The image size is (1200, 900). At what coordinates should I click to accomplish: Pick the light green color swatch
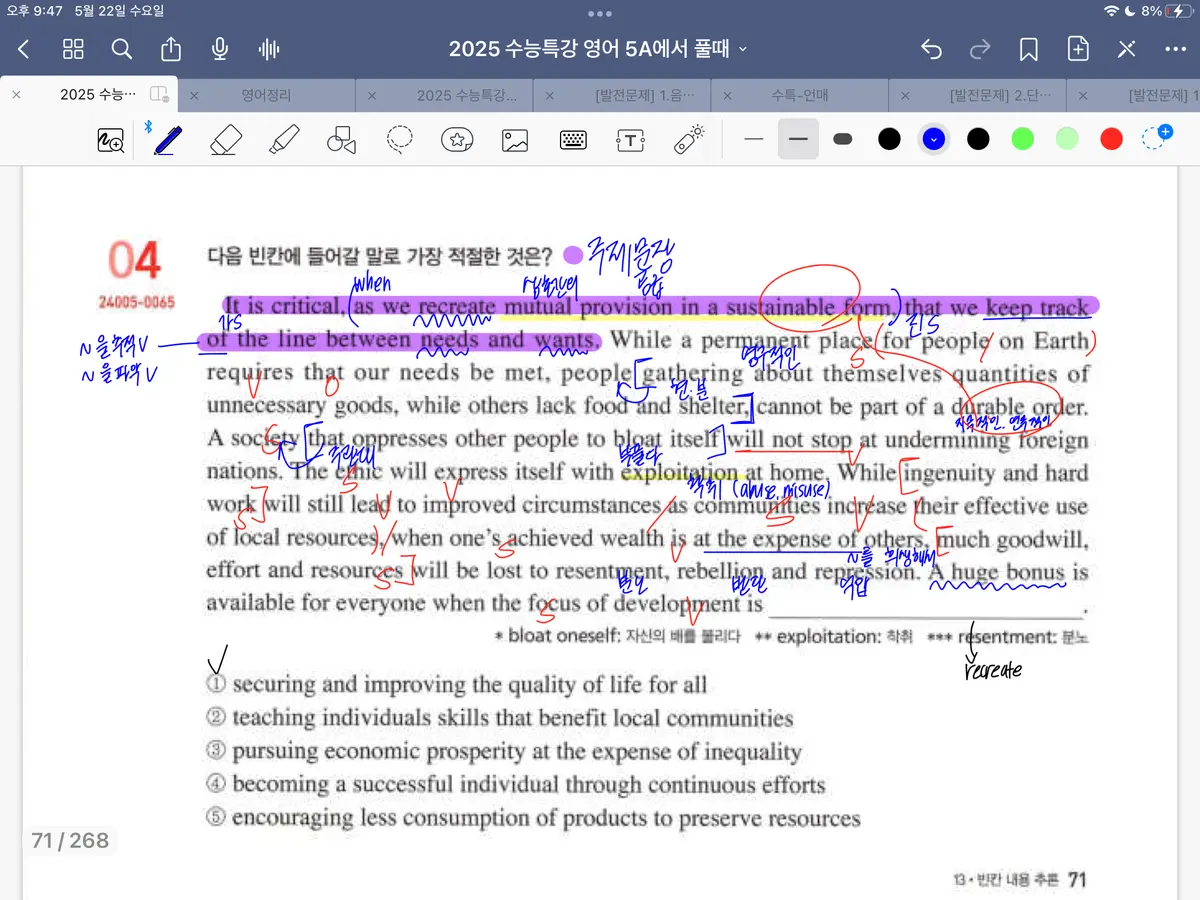pyautogui.click(x=1067, y=139)
